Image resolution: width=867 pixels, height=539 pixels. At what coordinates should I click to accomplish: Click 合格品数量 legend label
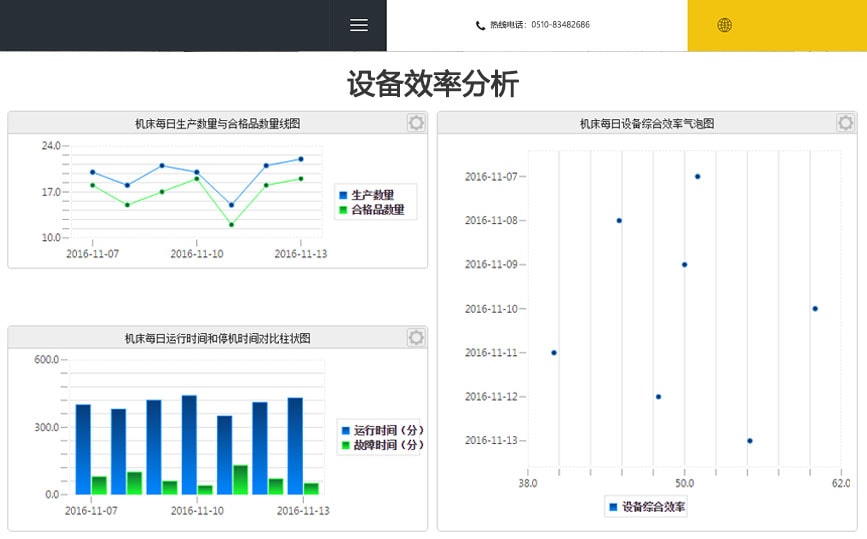coord(378,210)
